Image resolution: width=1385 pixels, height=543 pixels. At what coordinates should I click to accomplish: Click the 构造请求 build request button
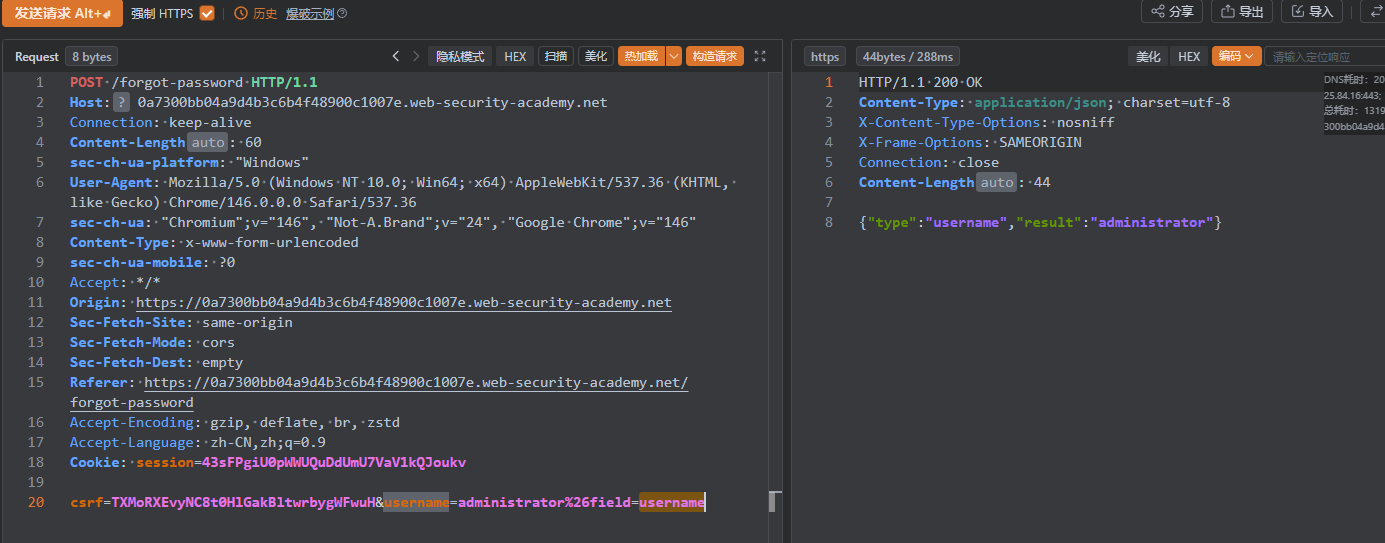[715, 57]
